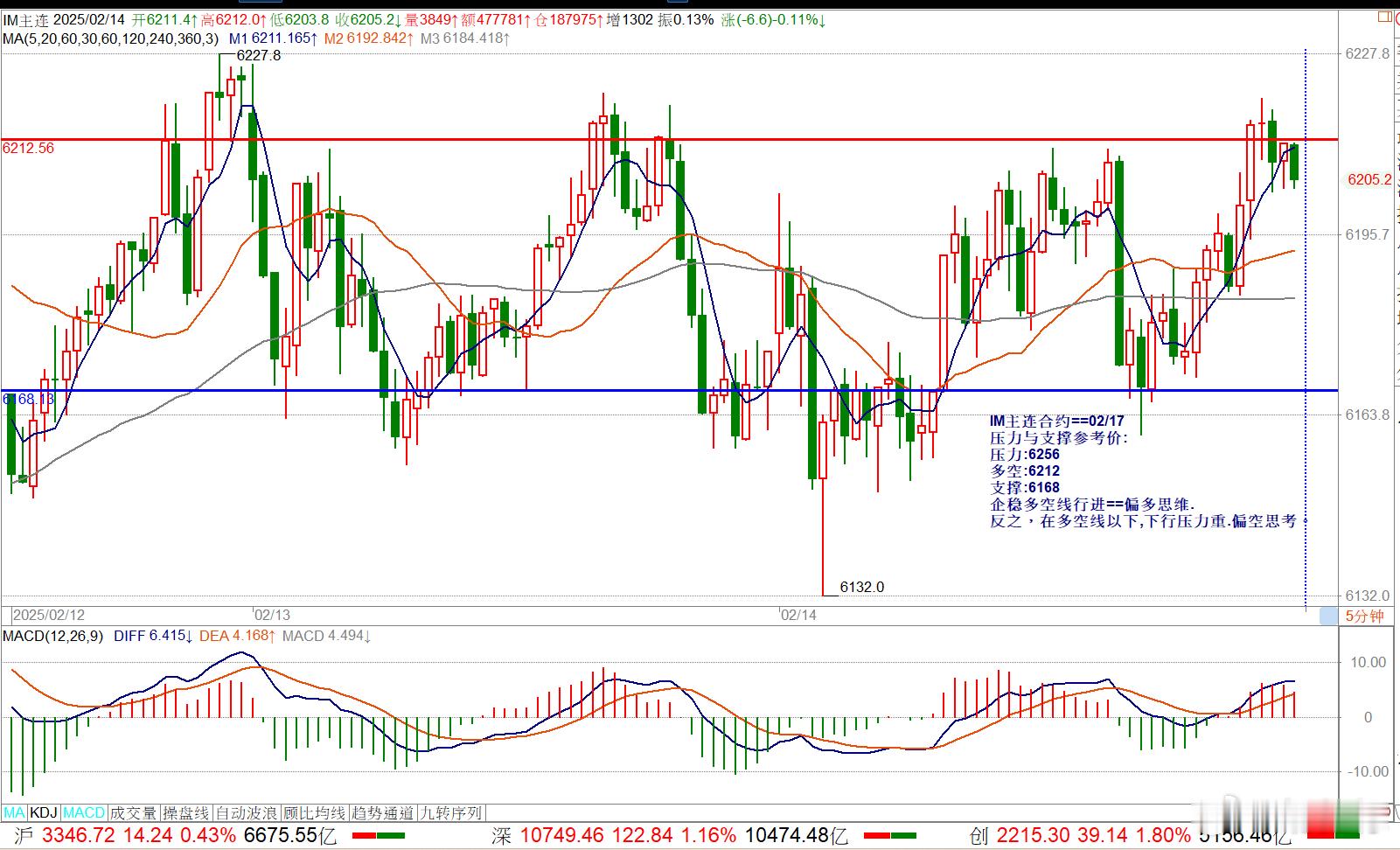Switch to the 趋势通道 indicator tab
This screenshot has height=850, width=1400.
point(382,812)
